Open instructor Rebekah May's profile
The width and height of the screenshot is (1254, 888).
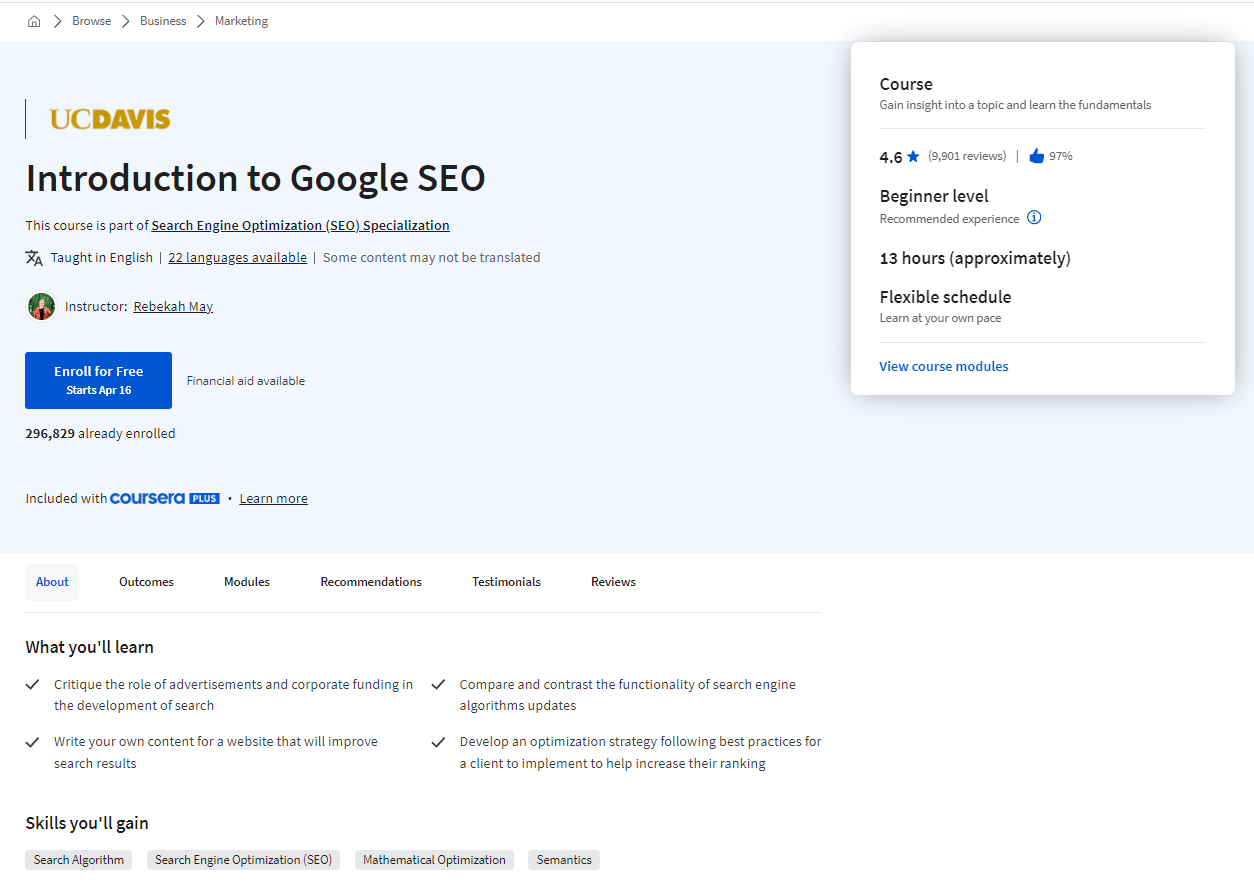(x=173, y=307)
